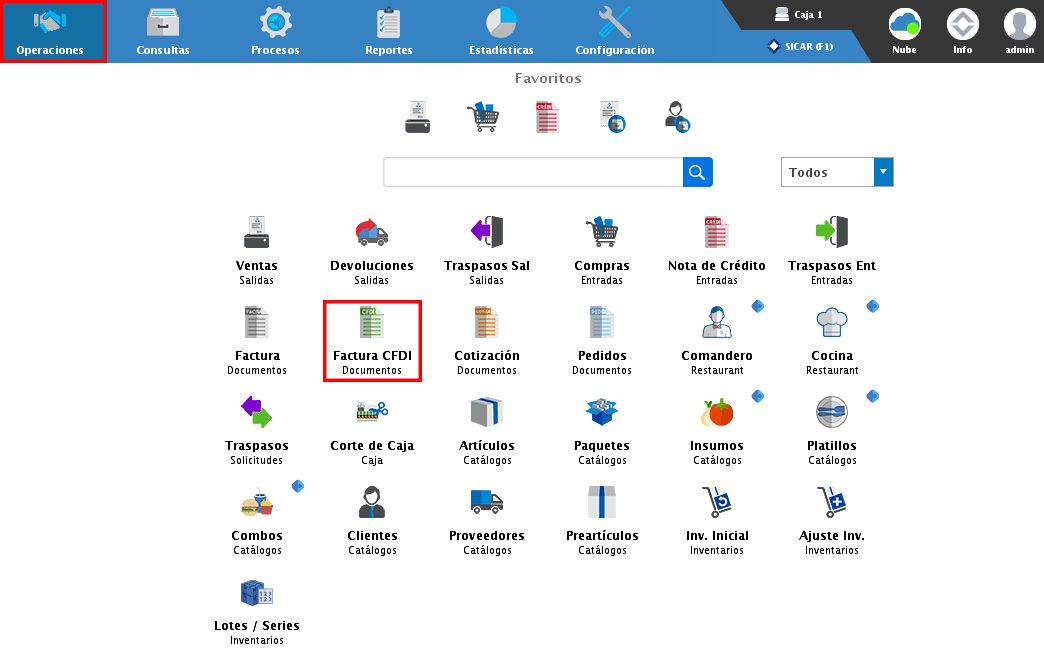Click the SICAR (F1) button

coord(800,46)
